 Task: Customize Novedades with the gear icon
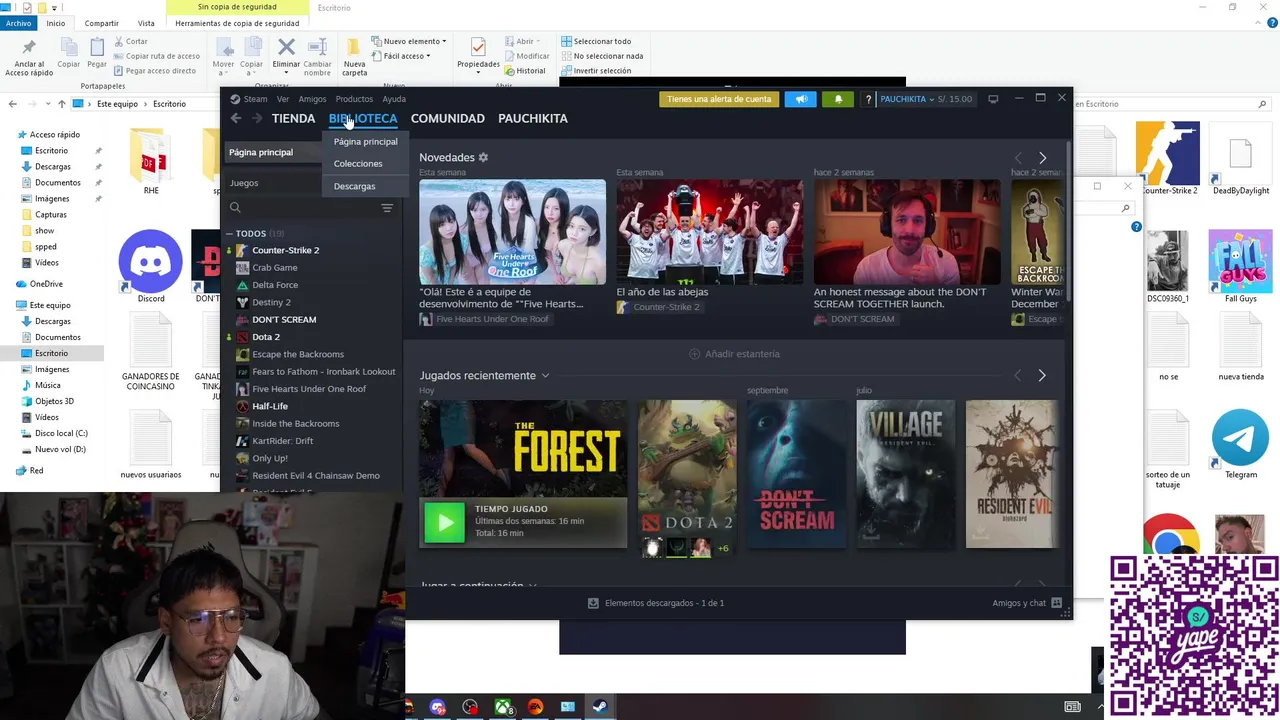tap(483, 157)
